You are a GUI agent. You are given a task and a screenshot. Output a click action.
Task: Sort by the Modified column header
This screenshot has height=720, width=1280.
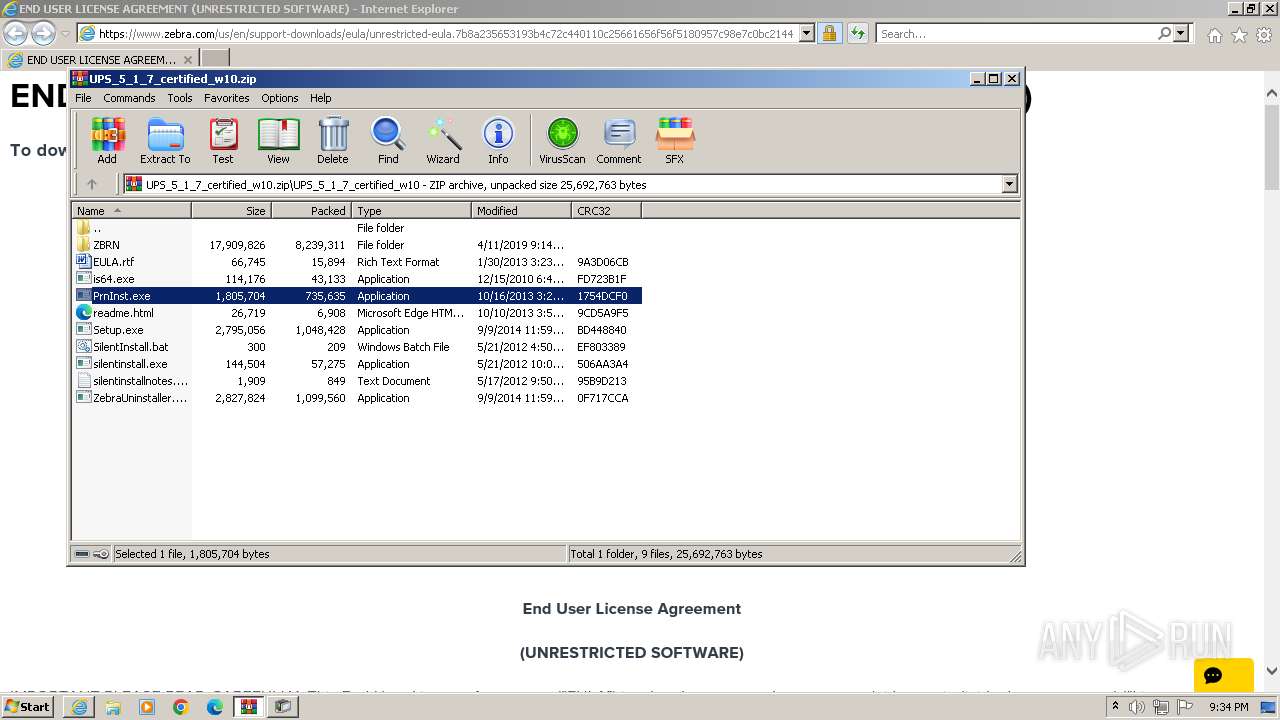coord(521,211)
